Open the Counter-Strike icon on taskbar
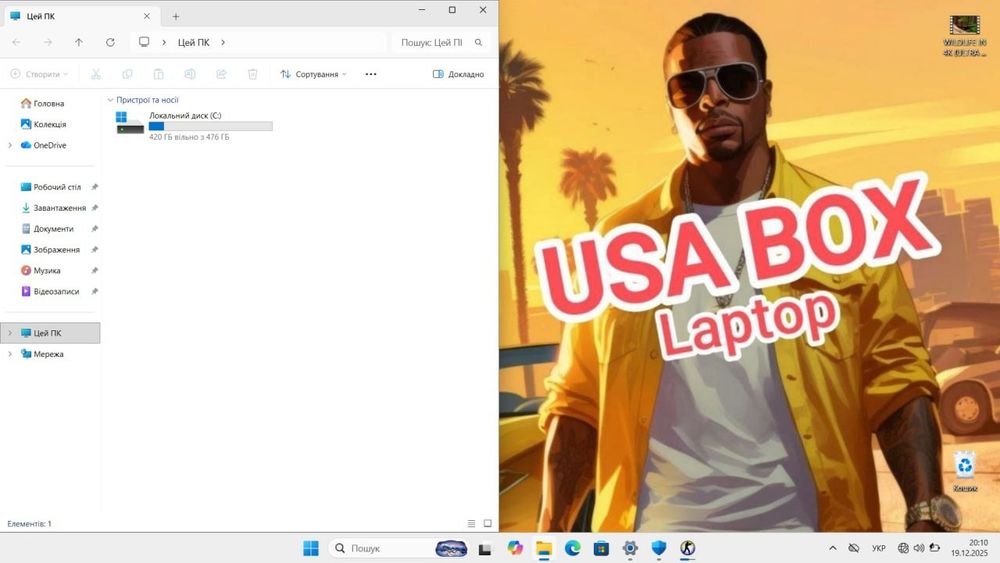This screenshot has width=1000, height=563. 688,548
